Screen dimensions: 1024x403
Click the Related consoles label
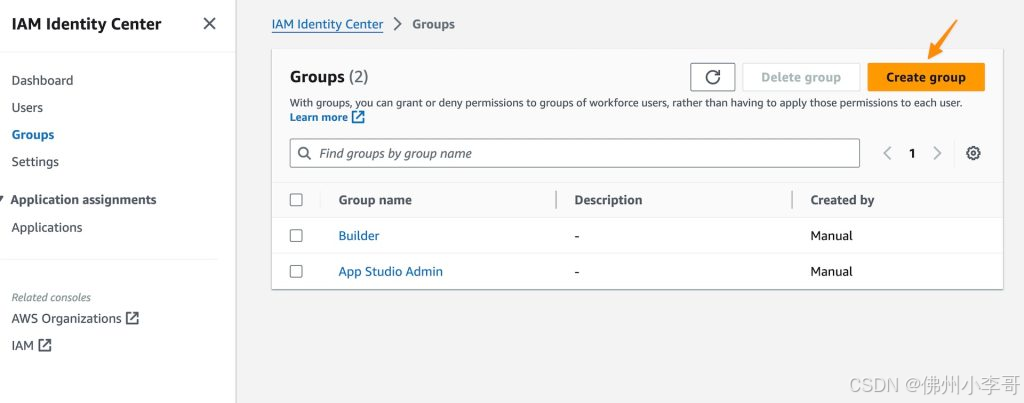click(x=51, y=297)
